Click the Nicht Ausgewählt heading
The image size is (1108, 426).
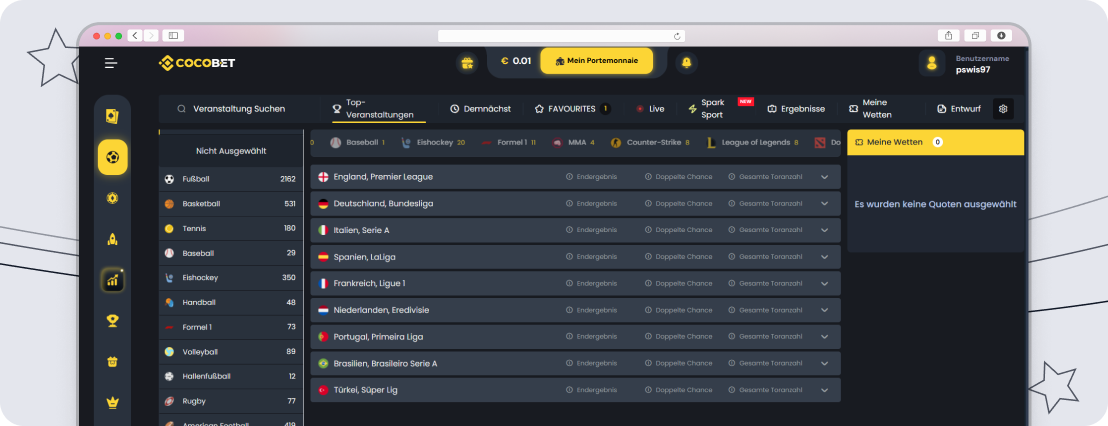230,151
